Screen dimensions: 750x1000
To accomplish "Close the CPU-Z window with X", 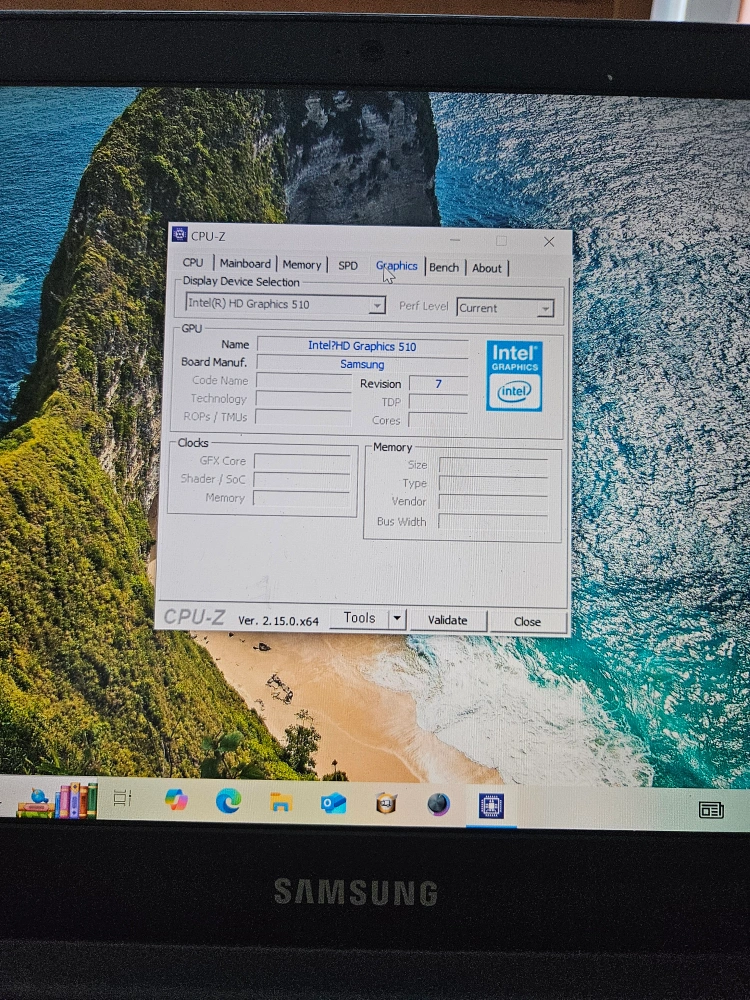I will coord(548,242).
